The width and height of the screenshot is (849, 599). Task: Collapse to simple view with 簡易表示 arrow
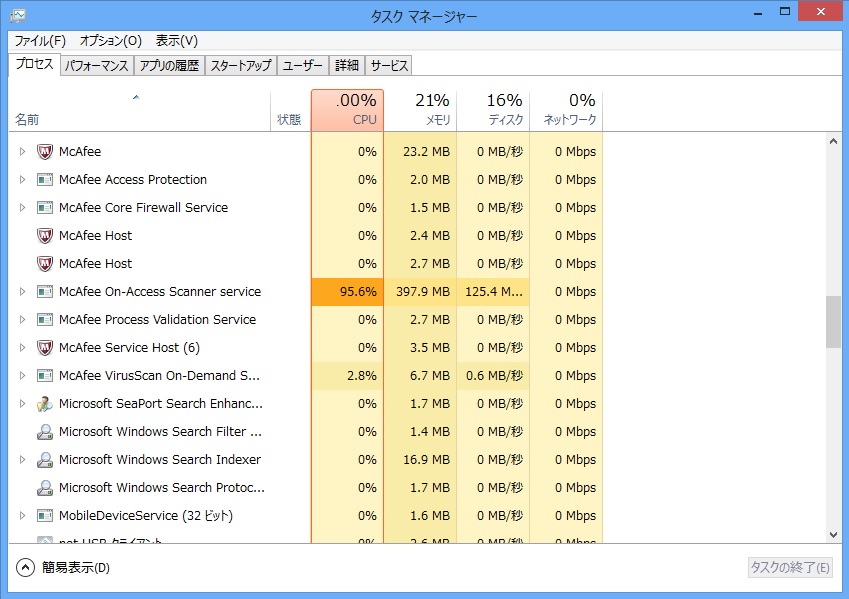pyautogui.click(x=25, y=568)
